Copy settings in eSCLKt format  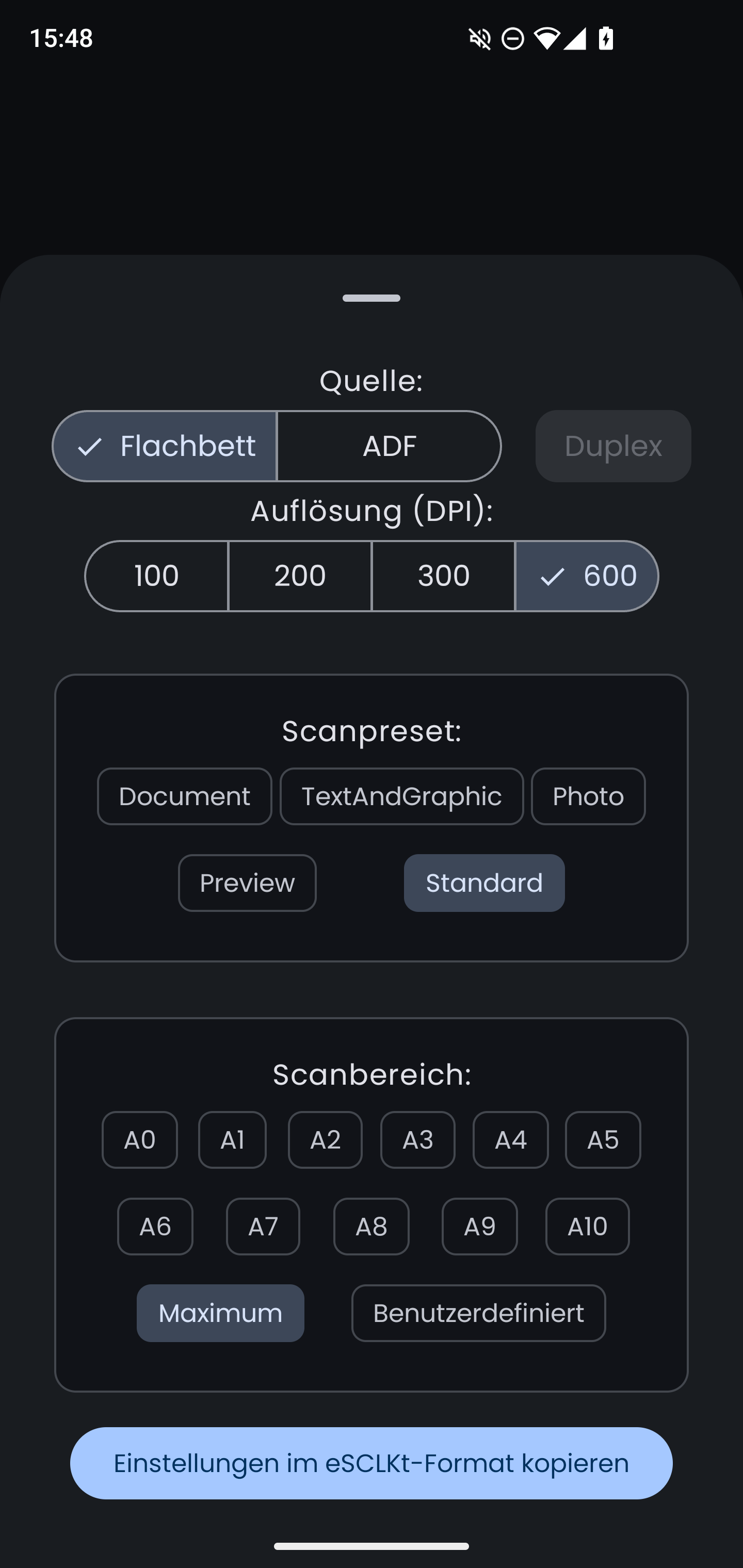point(372,1463)
